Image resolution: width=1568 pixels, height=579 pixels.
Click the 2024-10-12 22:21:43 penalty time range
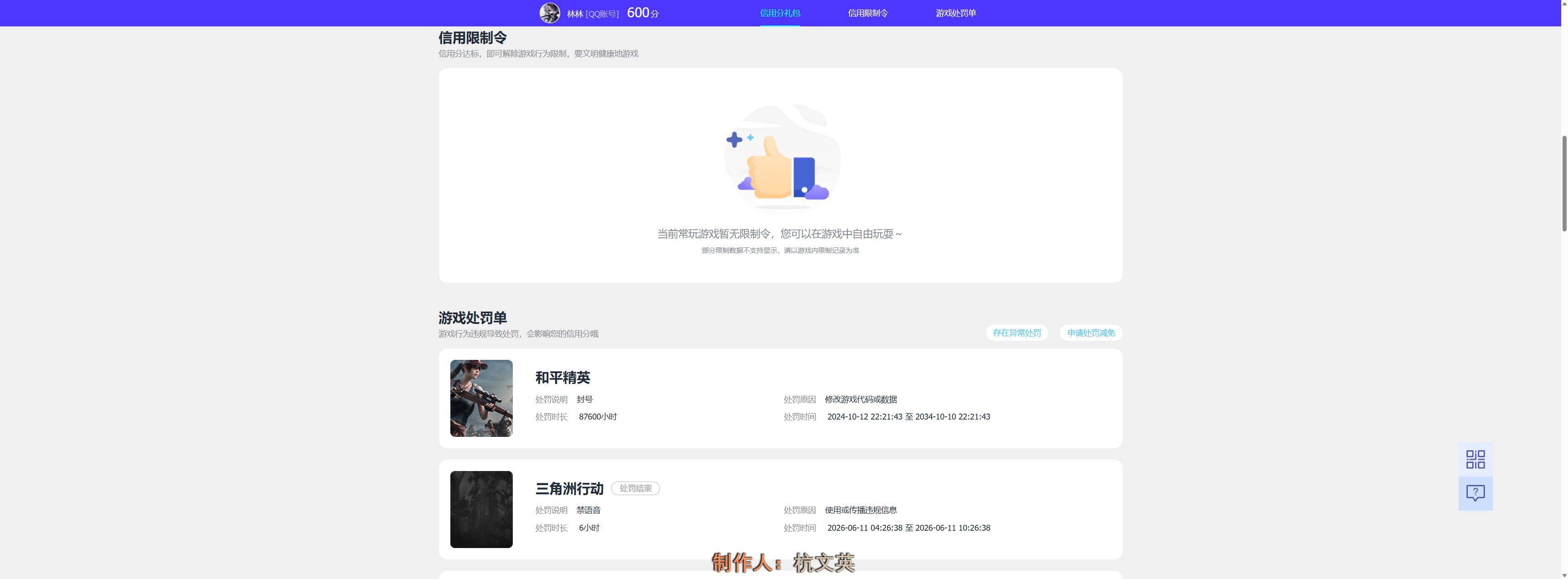[909, 417]
